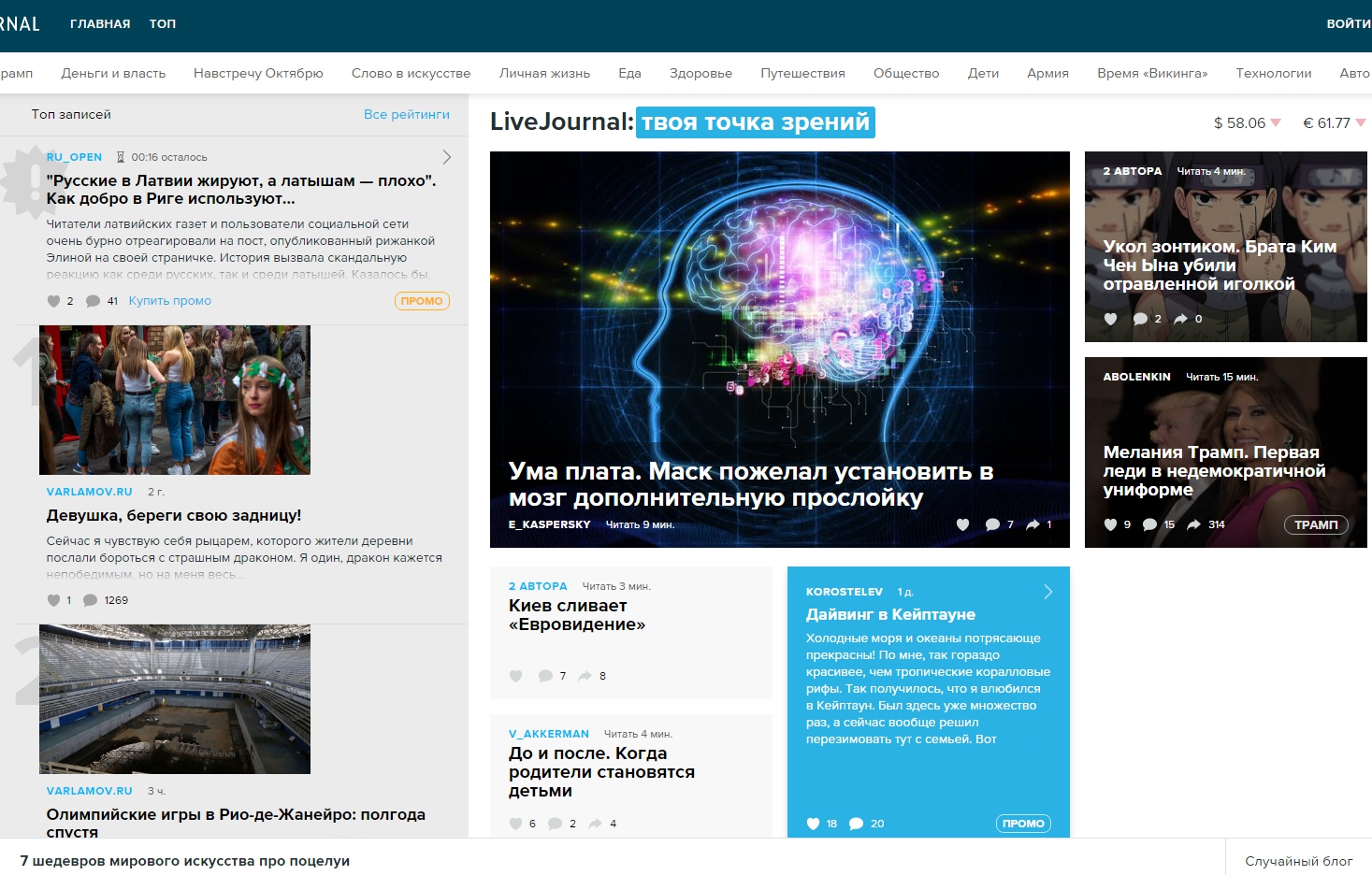This screenshot has width=1372, height=875.
Task: Select 'Деньги и власть' category tab
Action: tap(113, 73)
